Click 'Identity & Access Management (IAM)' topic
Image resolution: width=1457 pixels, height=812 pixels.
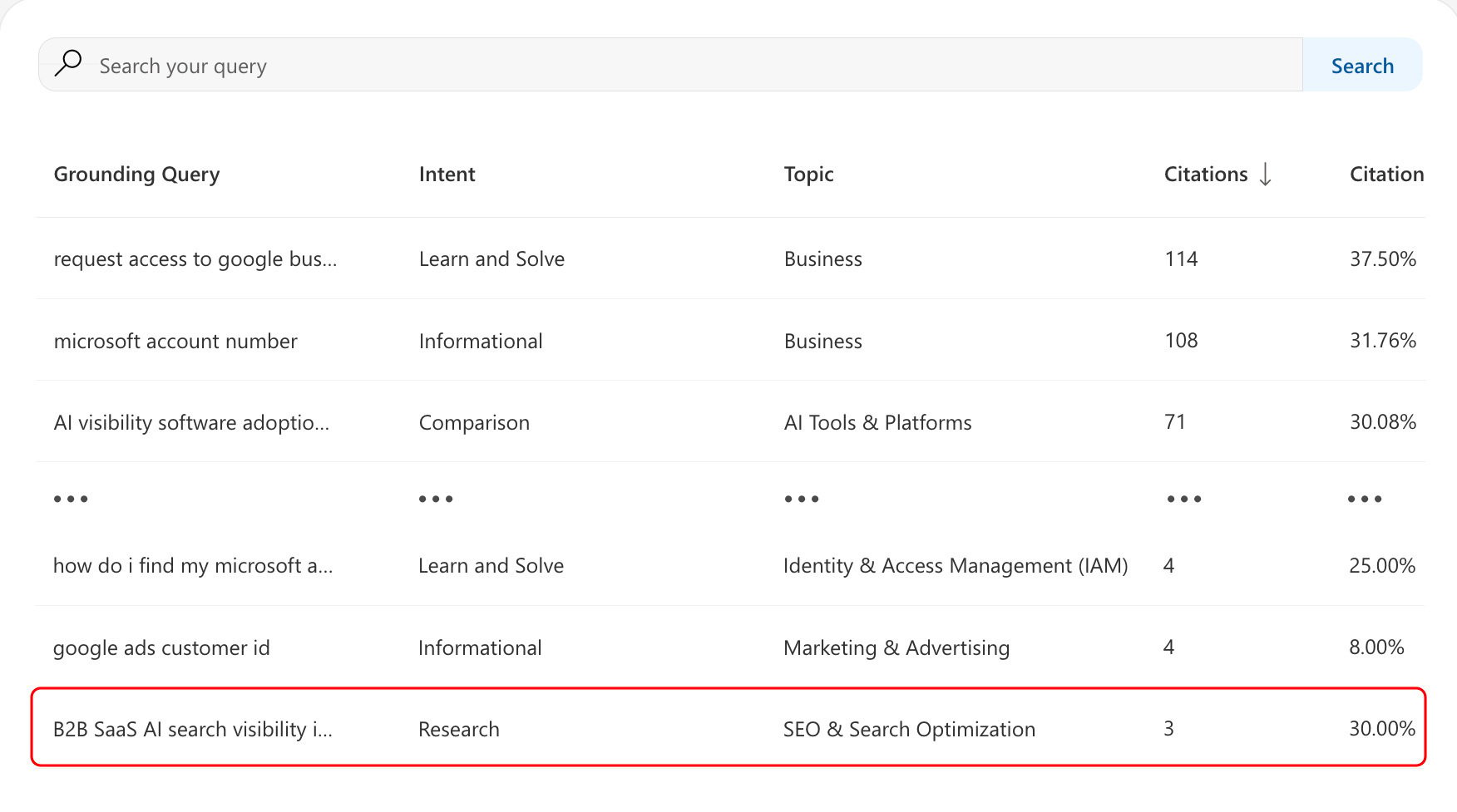(956, 566)
